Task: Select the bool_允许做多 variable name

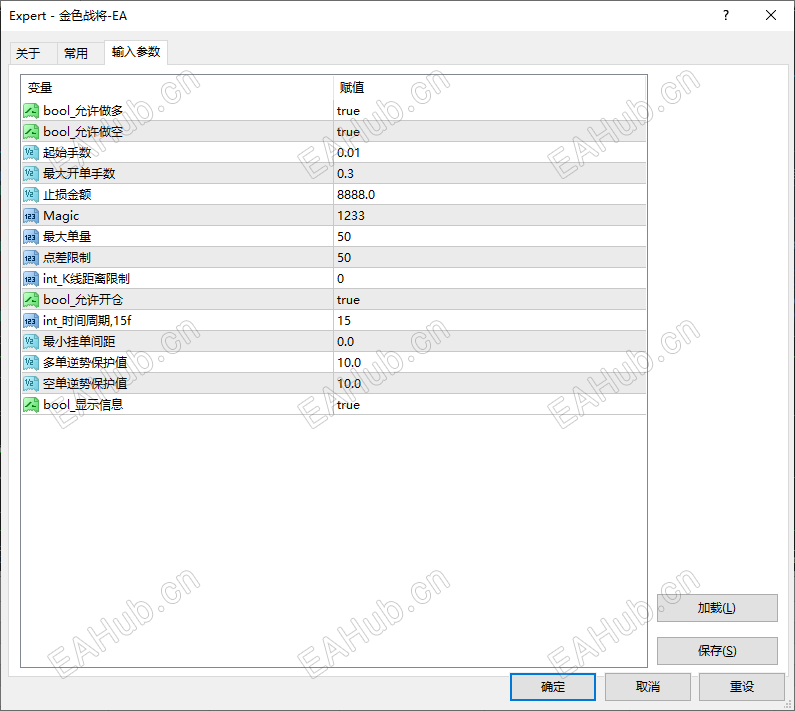Action: pyautogui.click(x=83, y=111)
